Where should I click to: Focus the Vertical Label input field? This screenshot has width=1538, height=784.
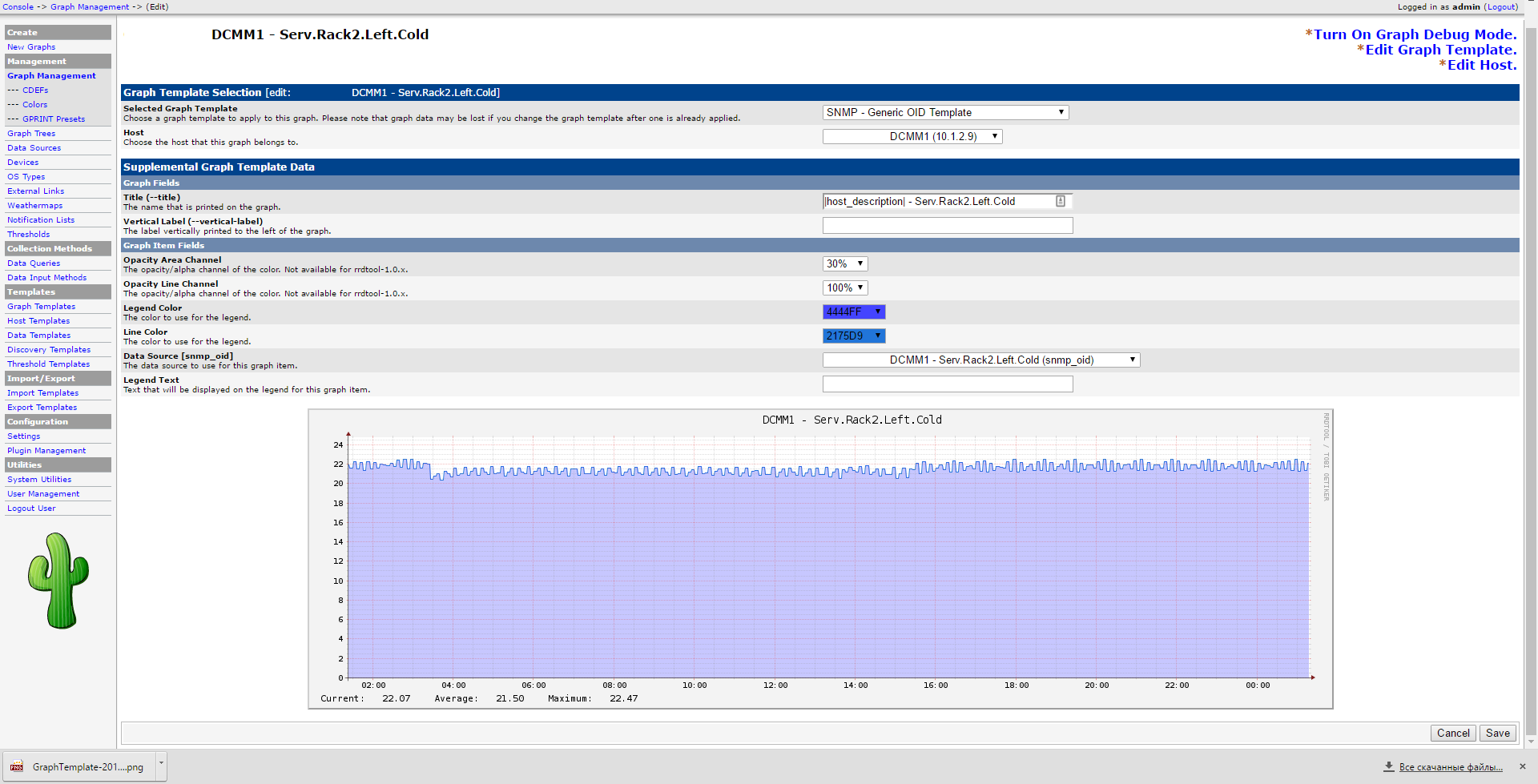[948, 226]
